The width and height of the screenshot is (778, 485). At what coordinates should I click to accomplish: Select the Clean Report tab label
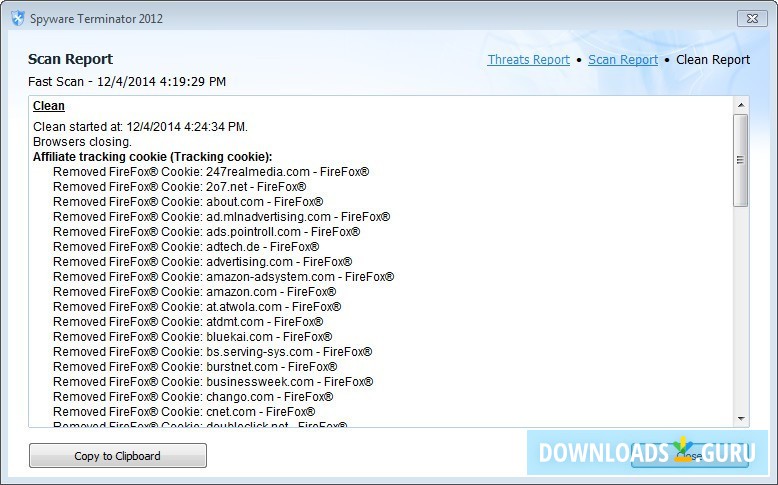[x=713, y=60]
